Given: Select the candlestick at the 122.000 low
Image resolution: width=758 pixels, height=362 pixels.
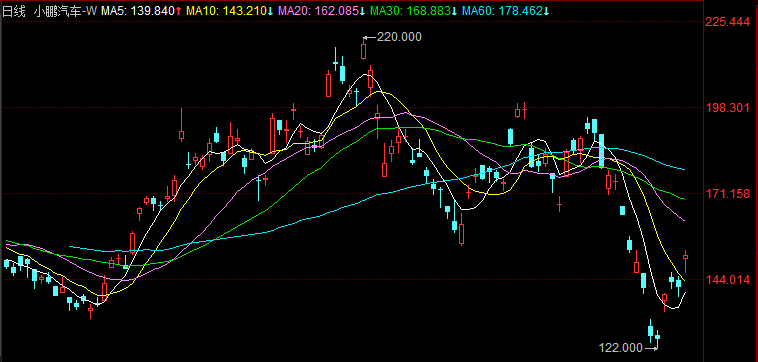Looking at the screenshot, I should pos(657,338).
